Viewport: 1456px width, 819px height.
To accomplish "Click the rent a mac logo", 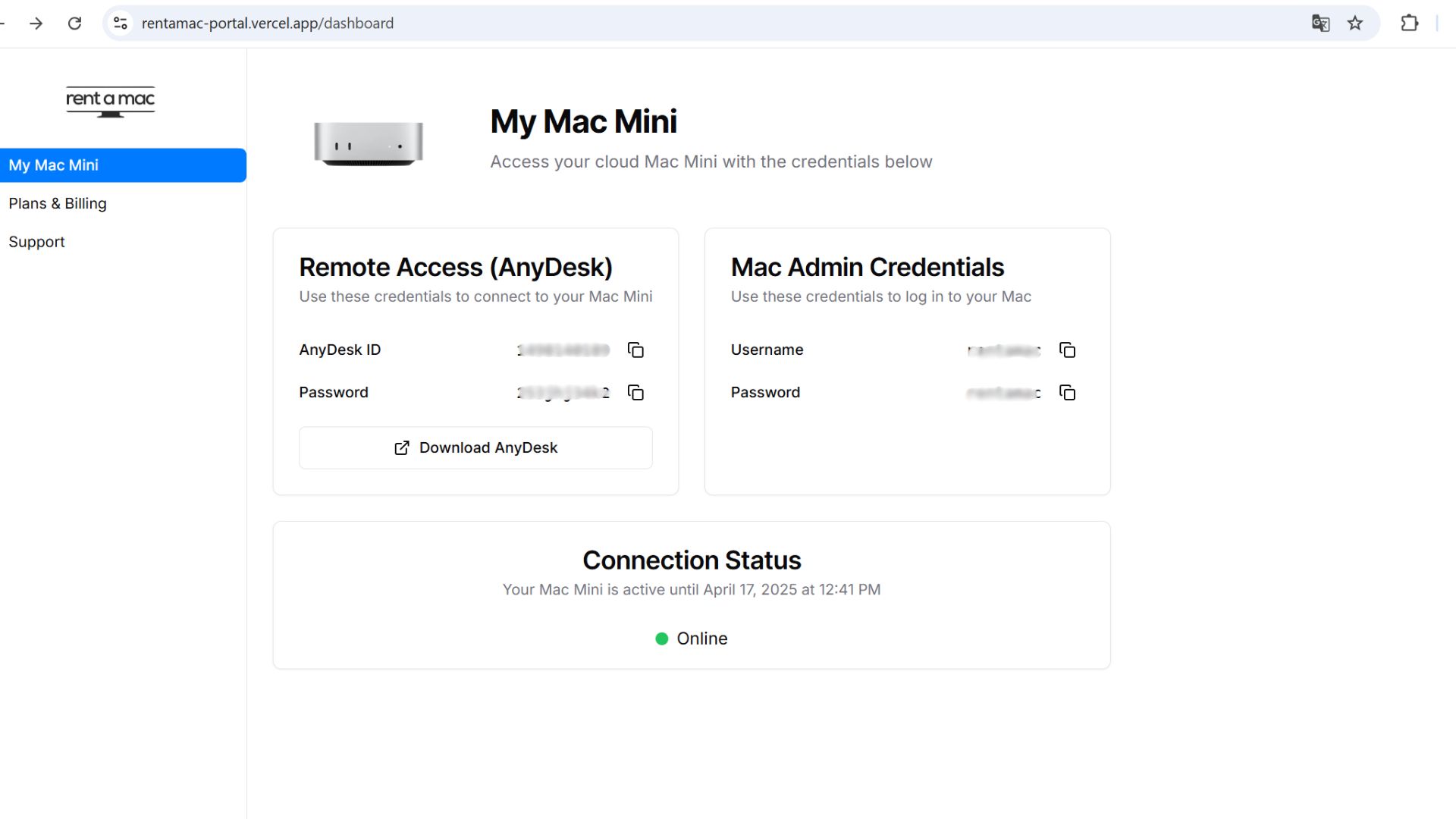I will click(x=111, y=102).
